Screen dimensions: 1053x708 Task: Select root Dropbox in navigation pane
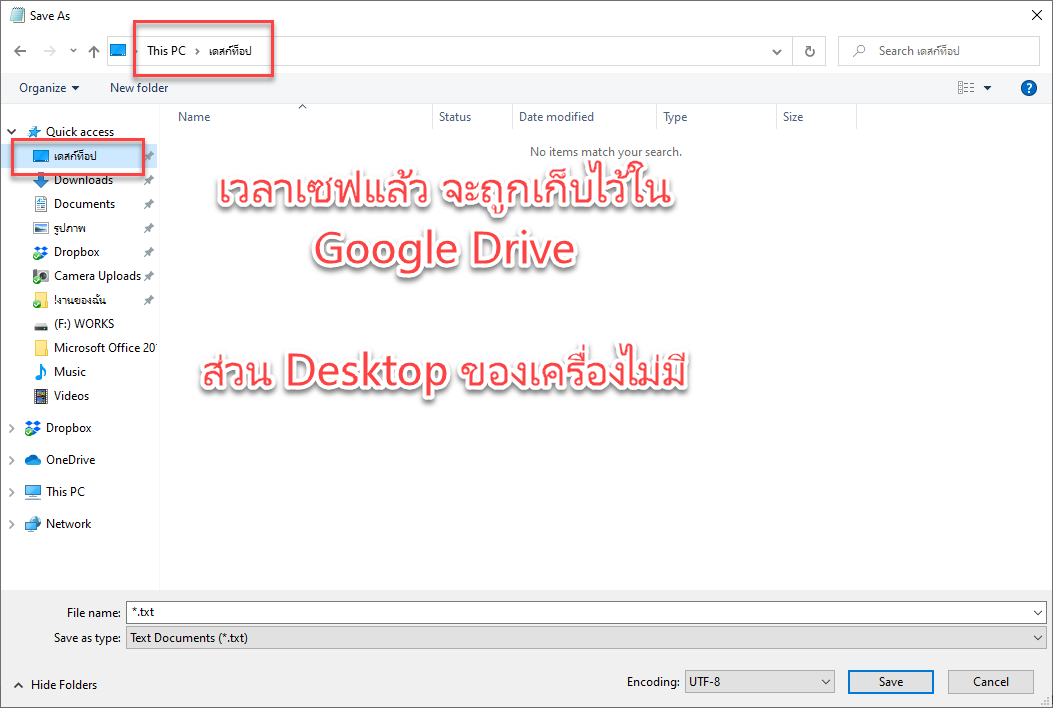(x=68, y=428)
